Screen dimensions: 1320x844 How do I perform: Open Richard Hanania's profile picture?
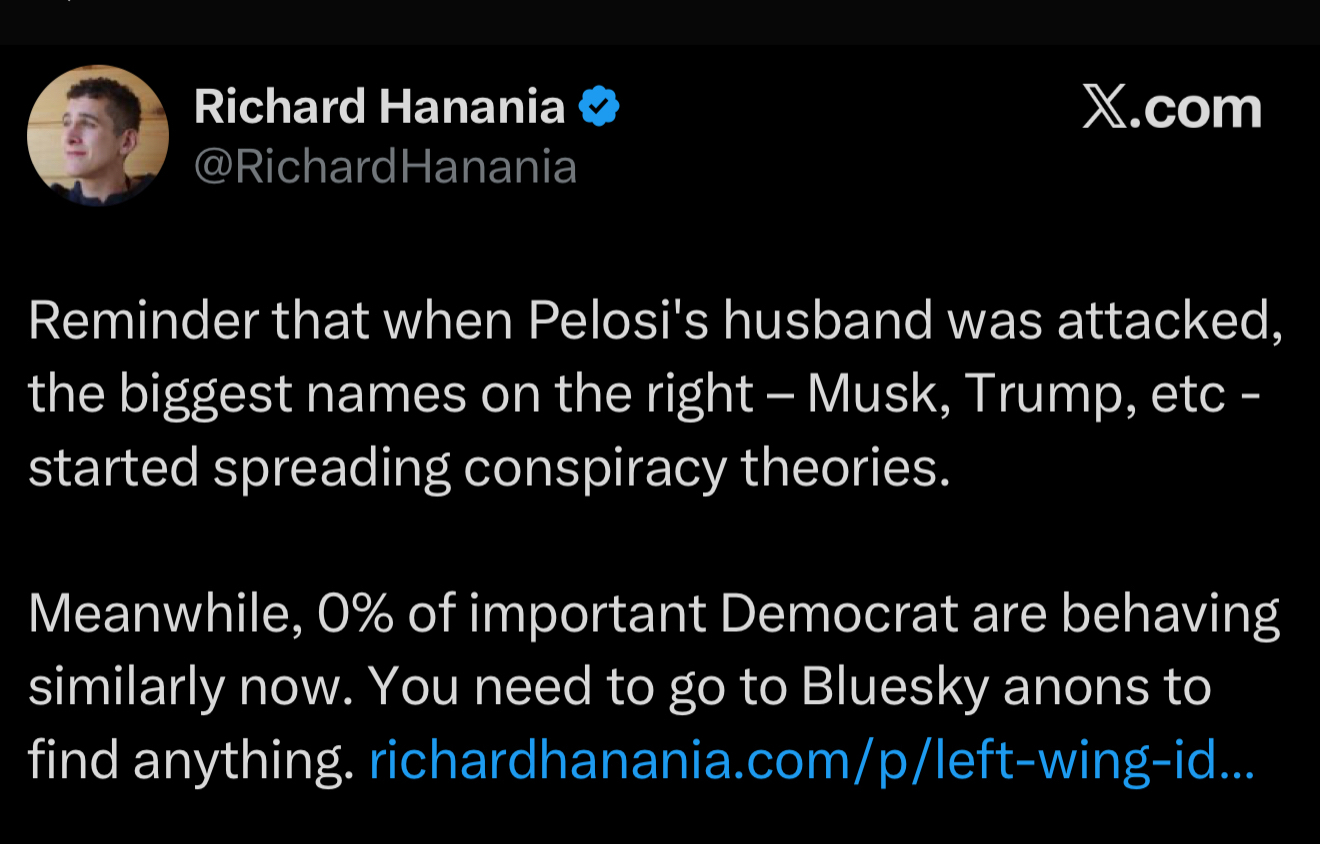pyautogui.click(x=98, y=135)
